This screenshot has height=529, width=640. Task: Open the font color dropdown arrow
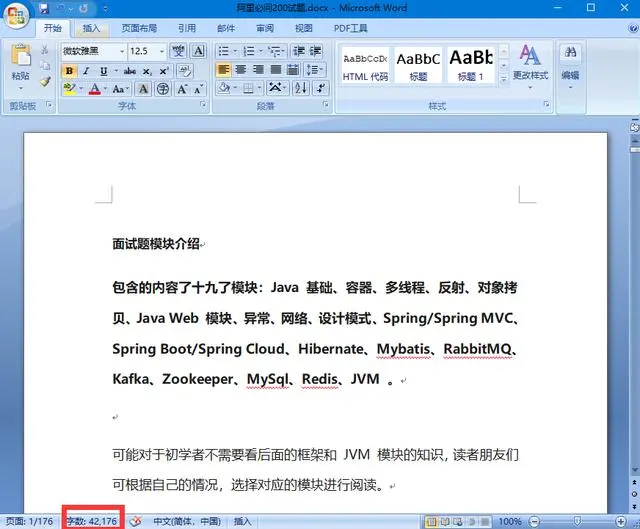(105, 89)
